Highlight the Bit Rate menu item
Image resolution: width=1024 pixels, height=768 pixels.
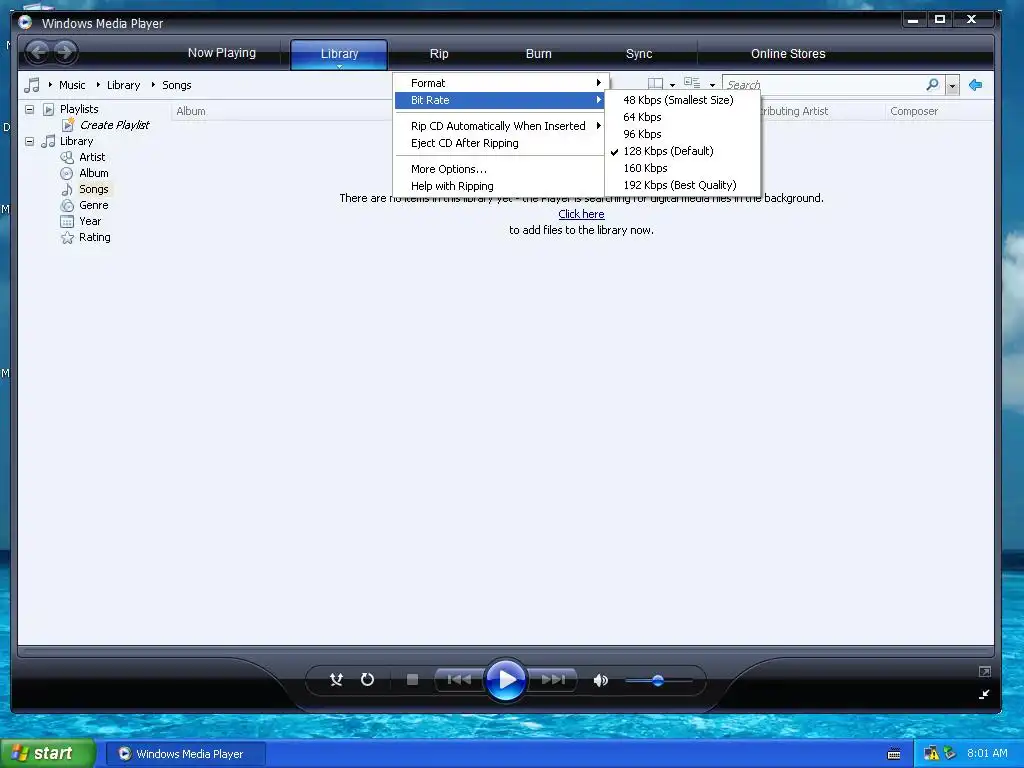500,100
